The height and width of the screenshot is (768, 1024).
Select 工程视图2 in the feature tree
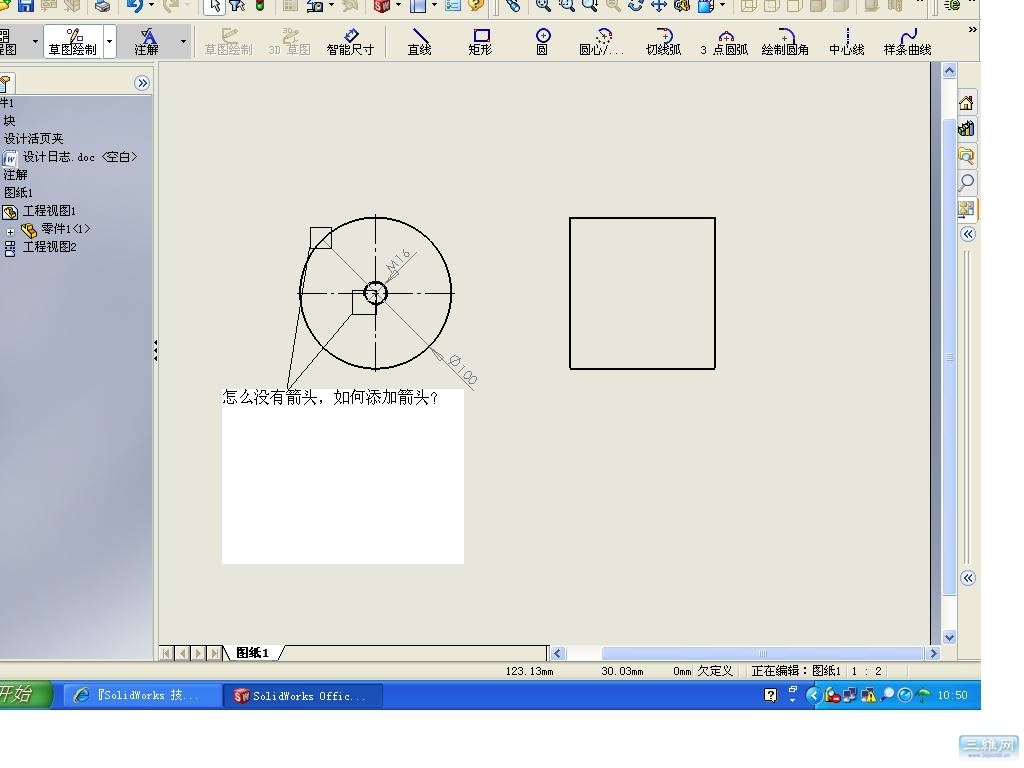[50, 247]
